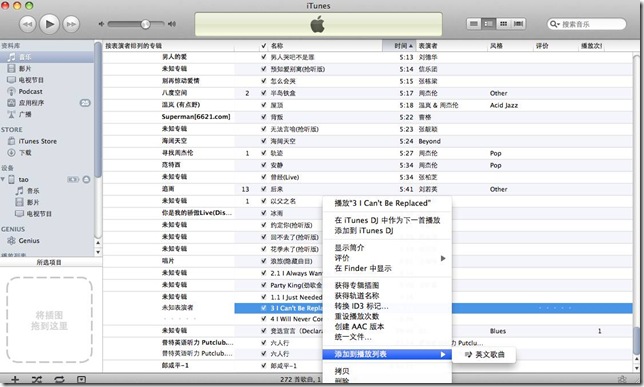
Task: Select the 英文歌曲 playlist in submenu
Action: click(x=484, y=355)
